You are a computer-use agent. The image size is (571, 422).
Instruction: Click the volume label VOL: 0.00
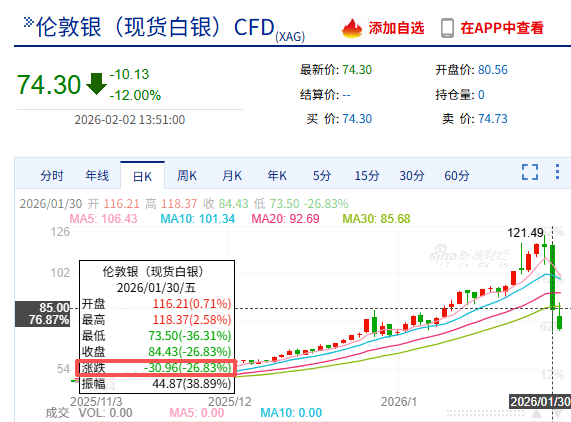point(106,413)
